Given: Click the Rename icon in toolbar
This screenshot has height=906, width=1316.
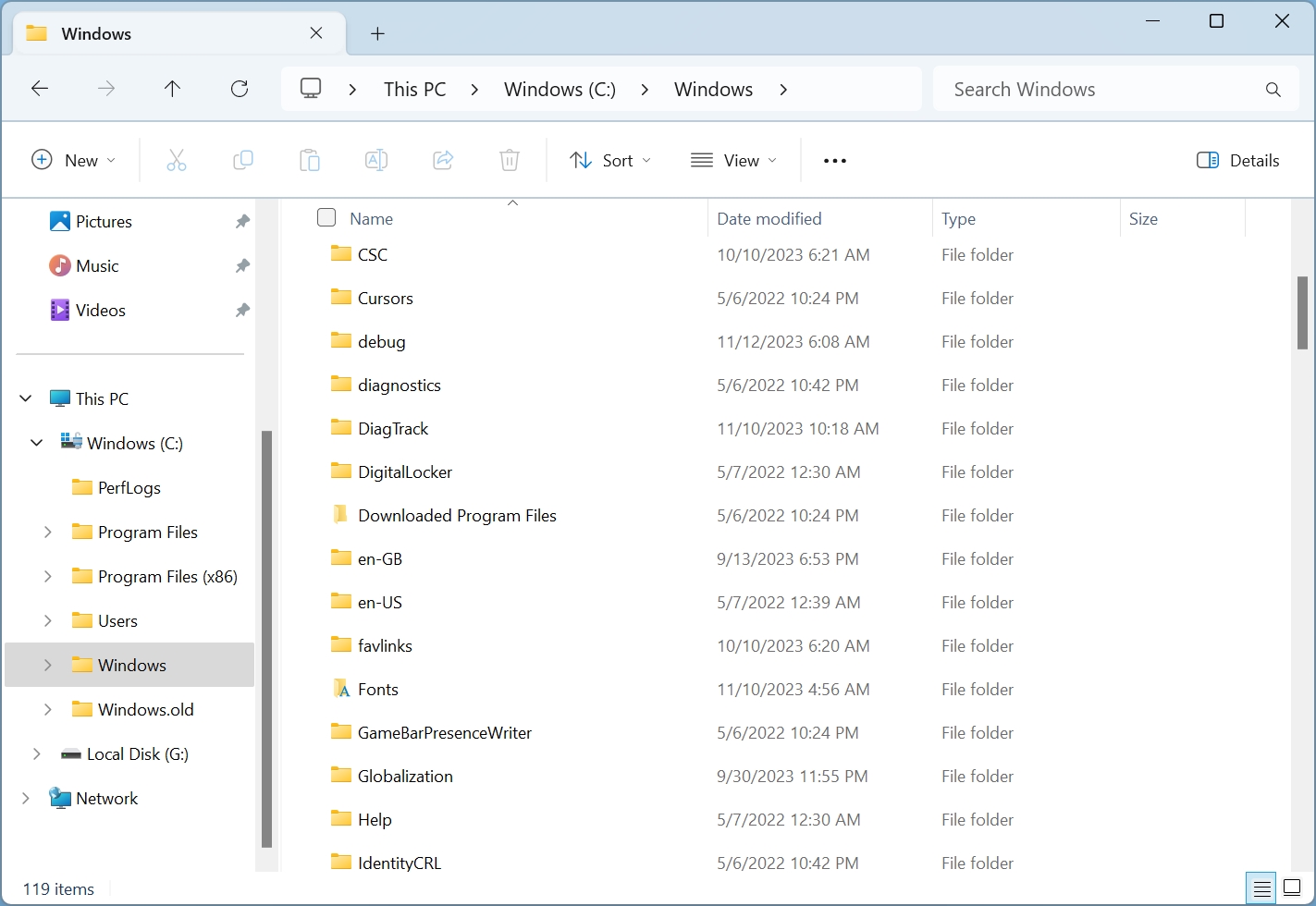Looking at the screenshot, I should (x=376, y=161).
